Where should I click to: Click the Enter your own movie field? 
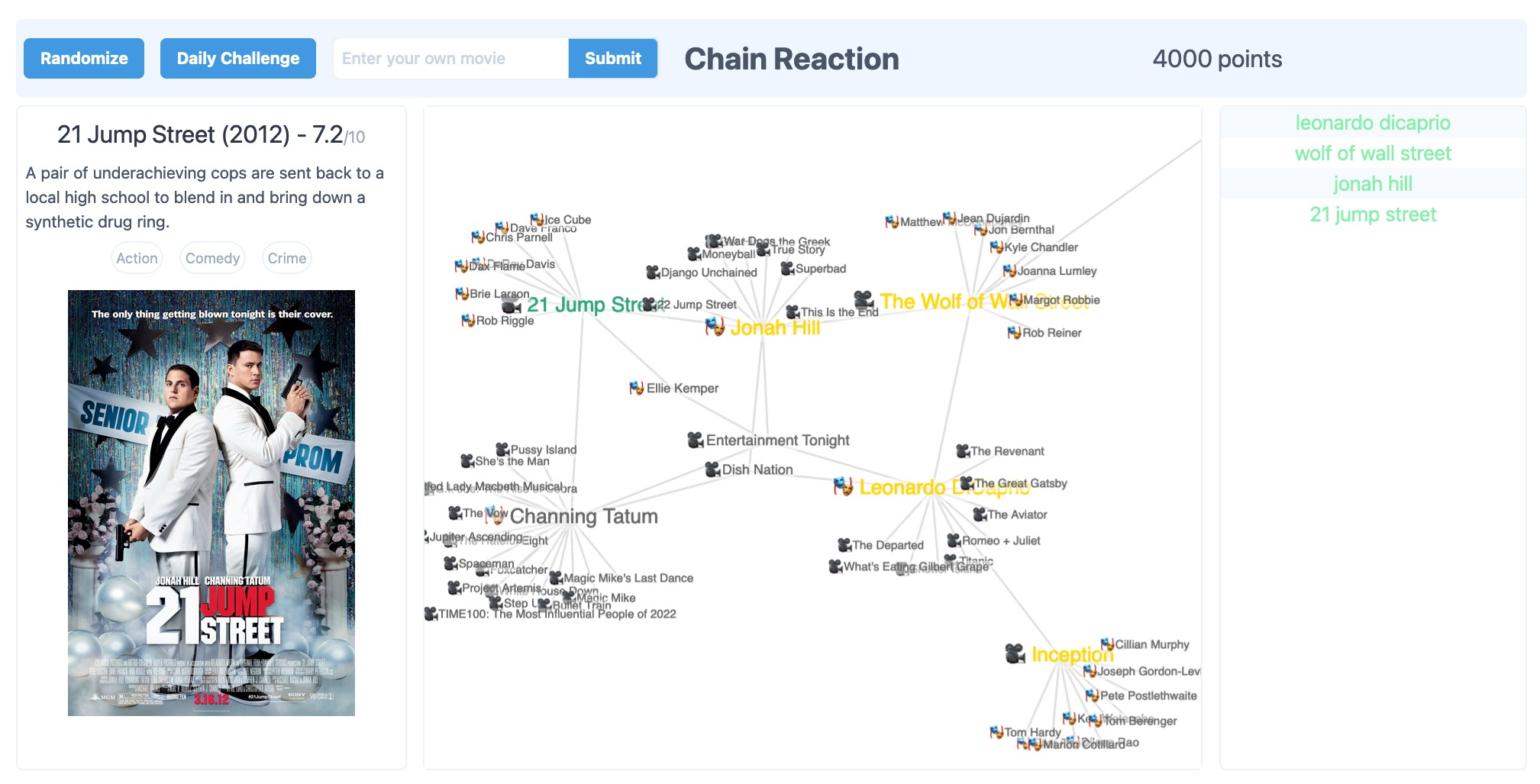tap(449, 58)
